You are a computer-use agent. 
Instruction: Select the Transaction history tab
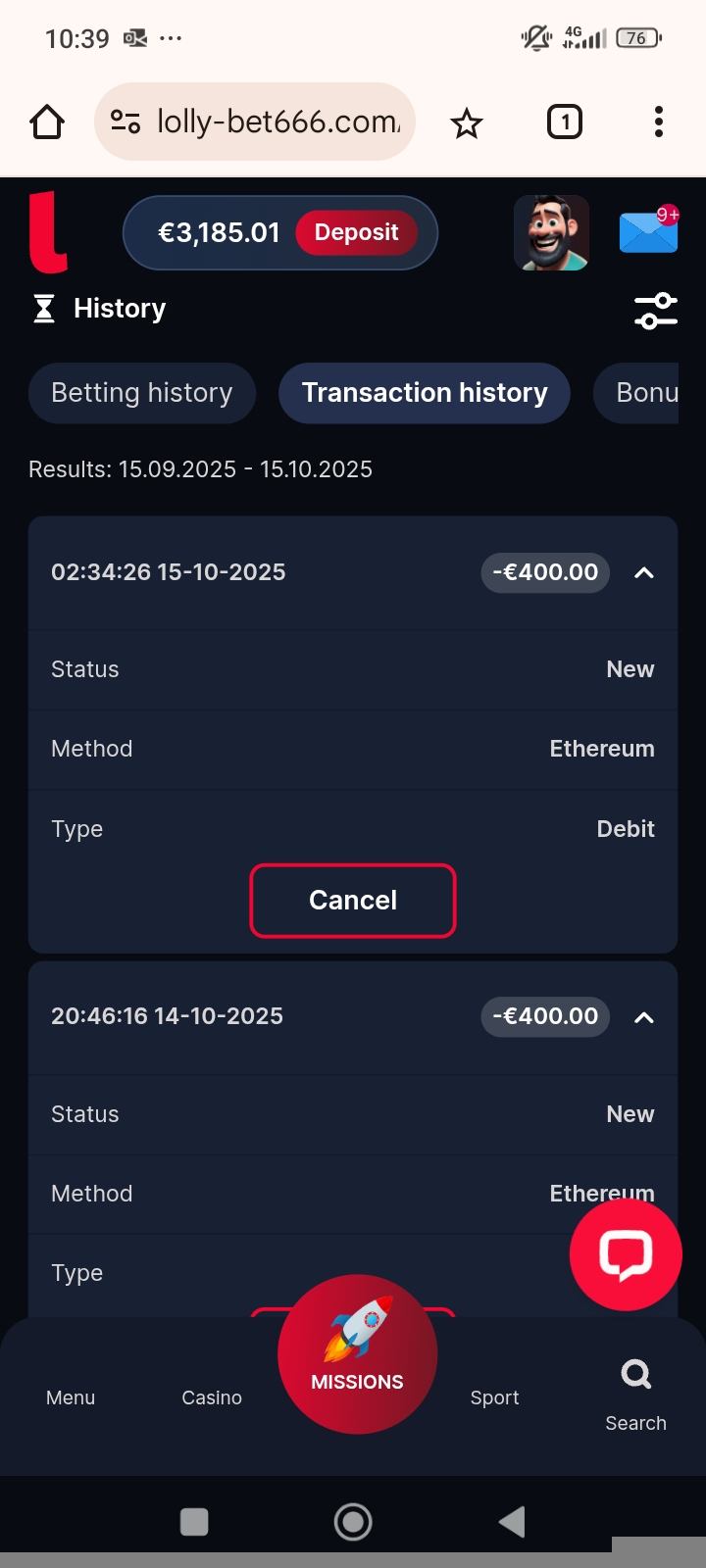(425, 393)
